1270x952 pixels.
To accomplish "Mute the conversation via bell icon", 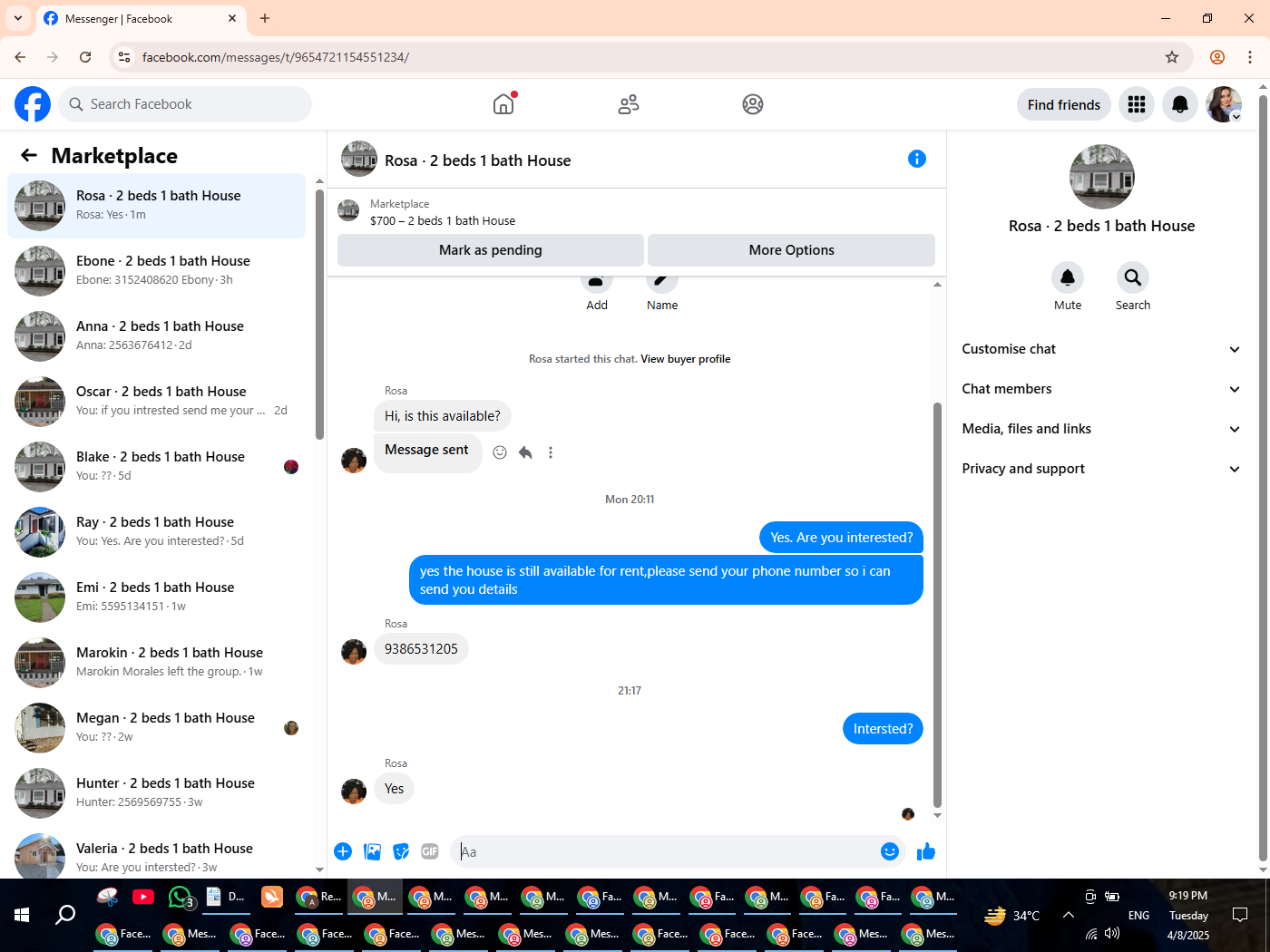I will (x=1068, y=277).
